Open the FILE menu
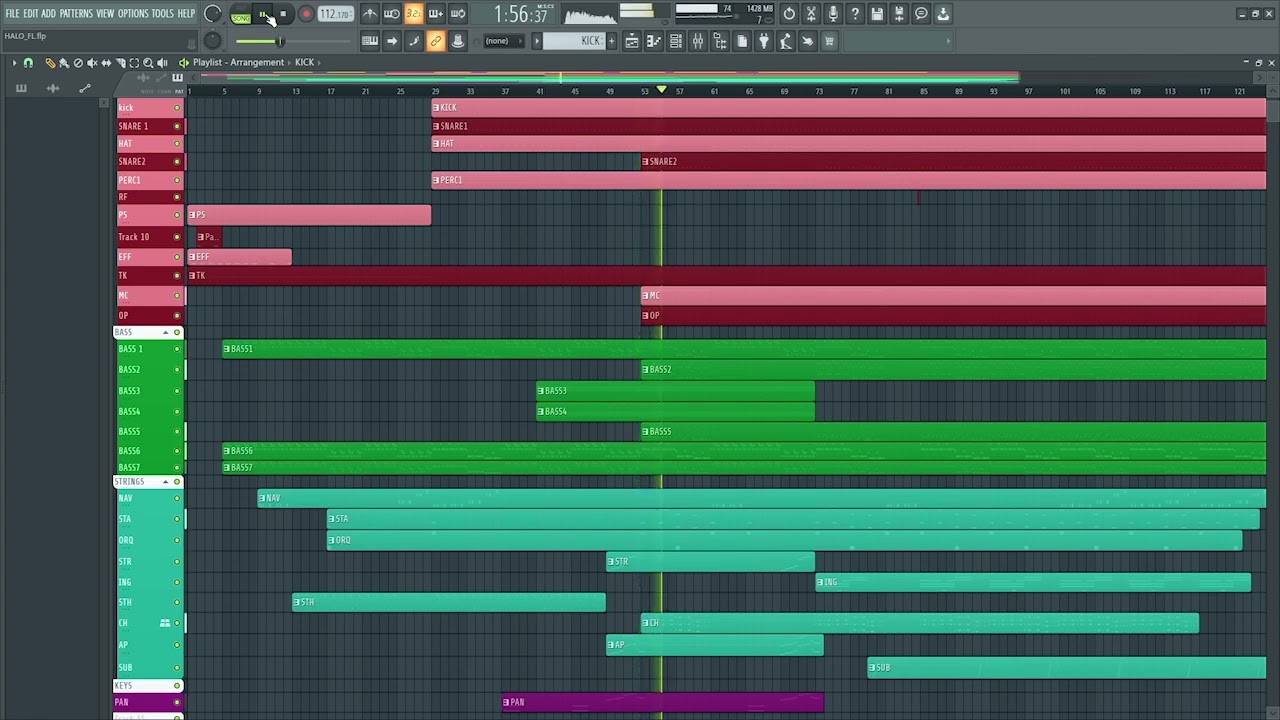 12,14
